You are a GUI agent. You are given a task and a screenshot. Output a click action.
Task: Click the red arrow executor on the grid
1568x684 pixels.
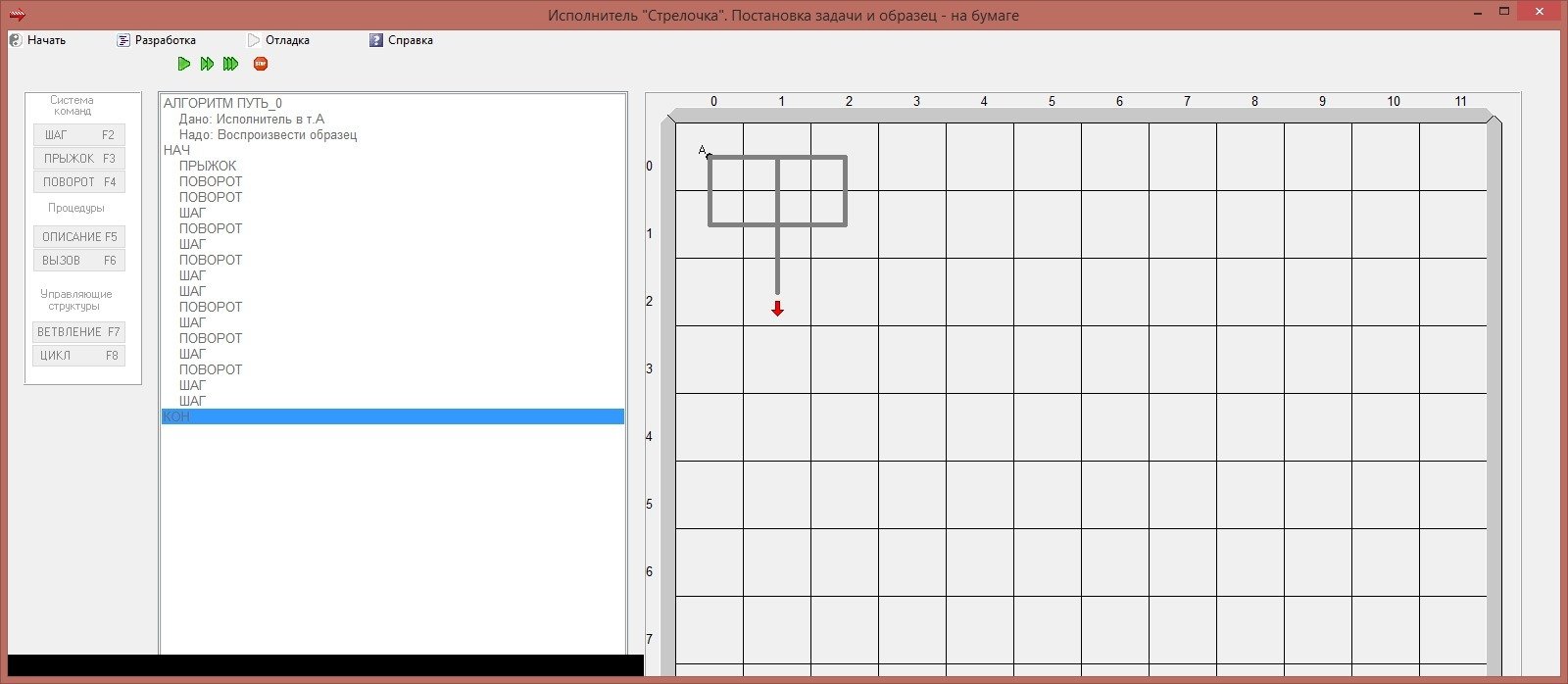[777, 309]
